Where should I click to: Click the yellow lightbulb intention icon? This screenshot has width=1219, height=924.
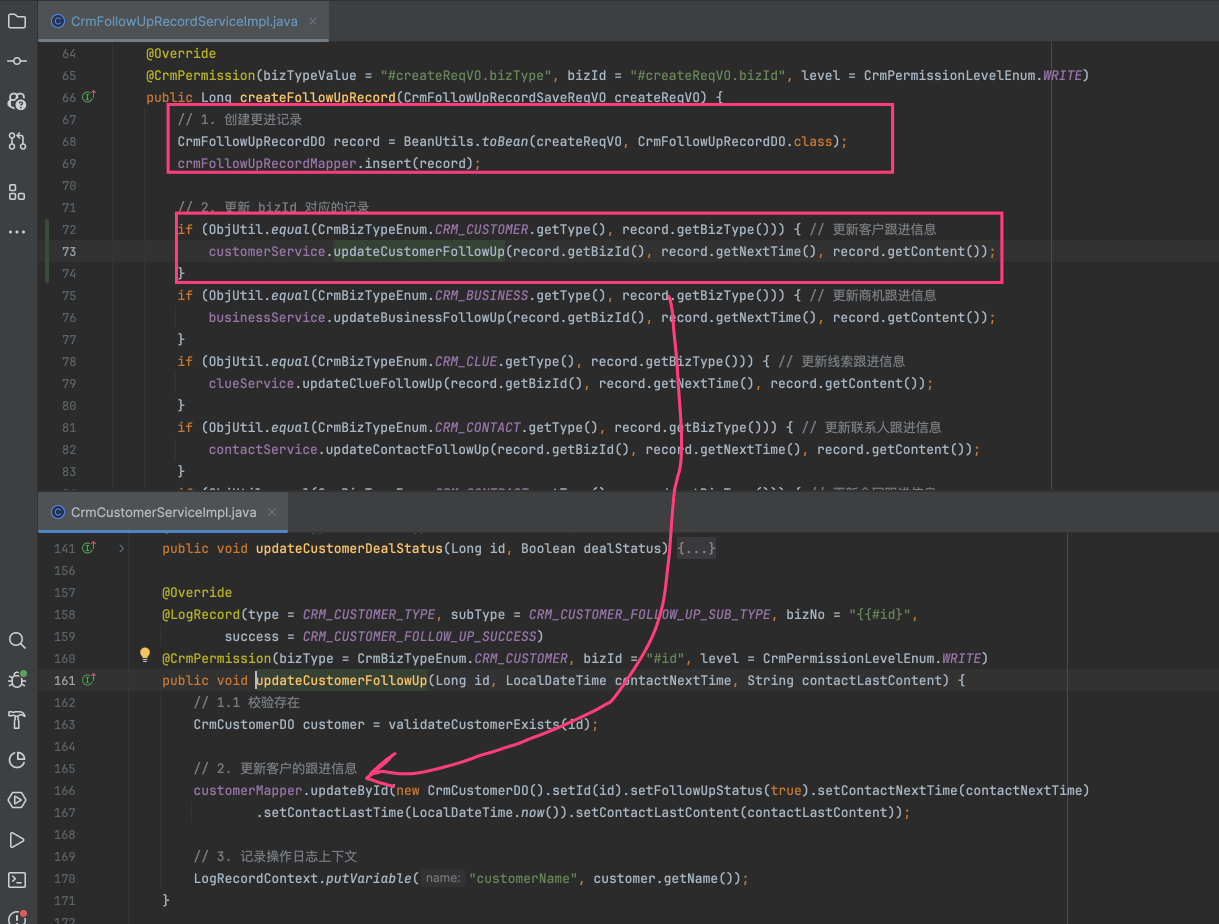pyautogui.click(x=145, y=657)
